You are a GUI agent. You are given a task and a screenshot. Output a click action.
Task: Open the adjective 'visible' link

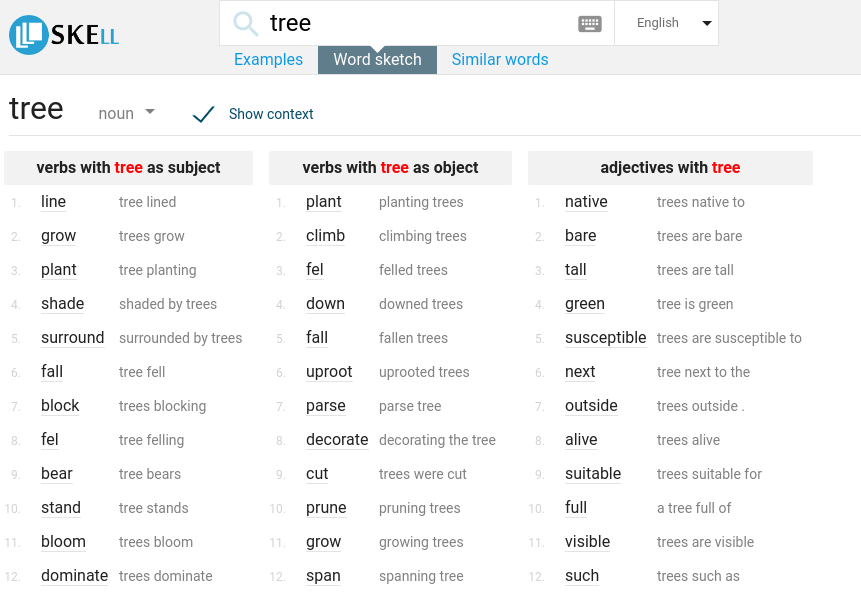587,541
